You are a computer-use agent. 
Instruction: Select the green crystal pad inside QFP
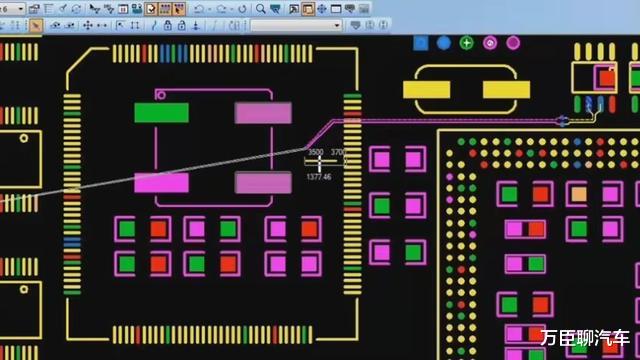pos(162,113)
